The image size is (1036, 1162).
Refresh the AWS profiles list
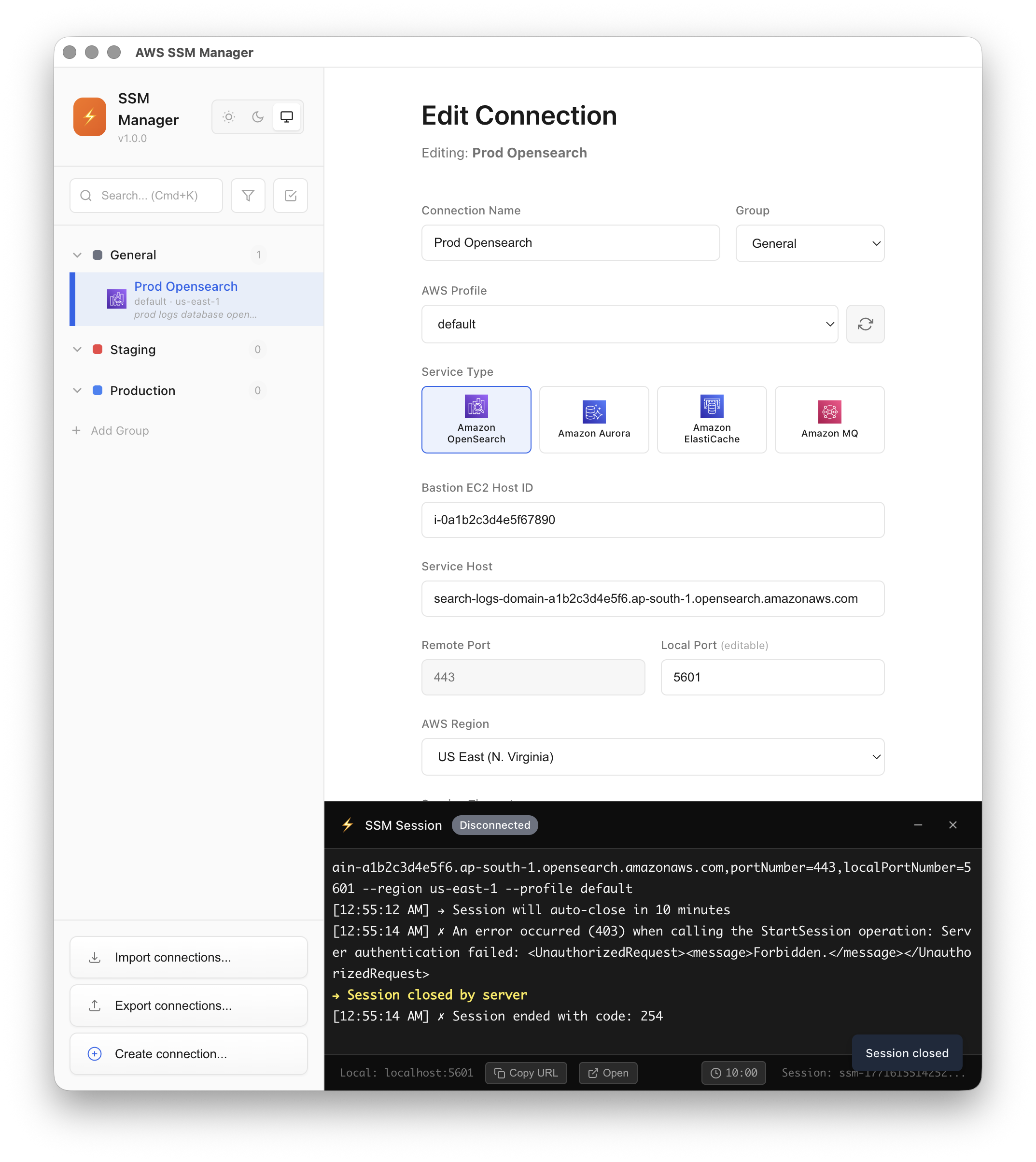tap(865, 324)
